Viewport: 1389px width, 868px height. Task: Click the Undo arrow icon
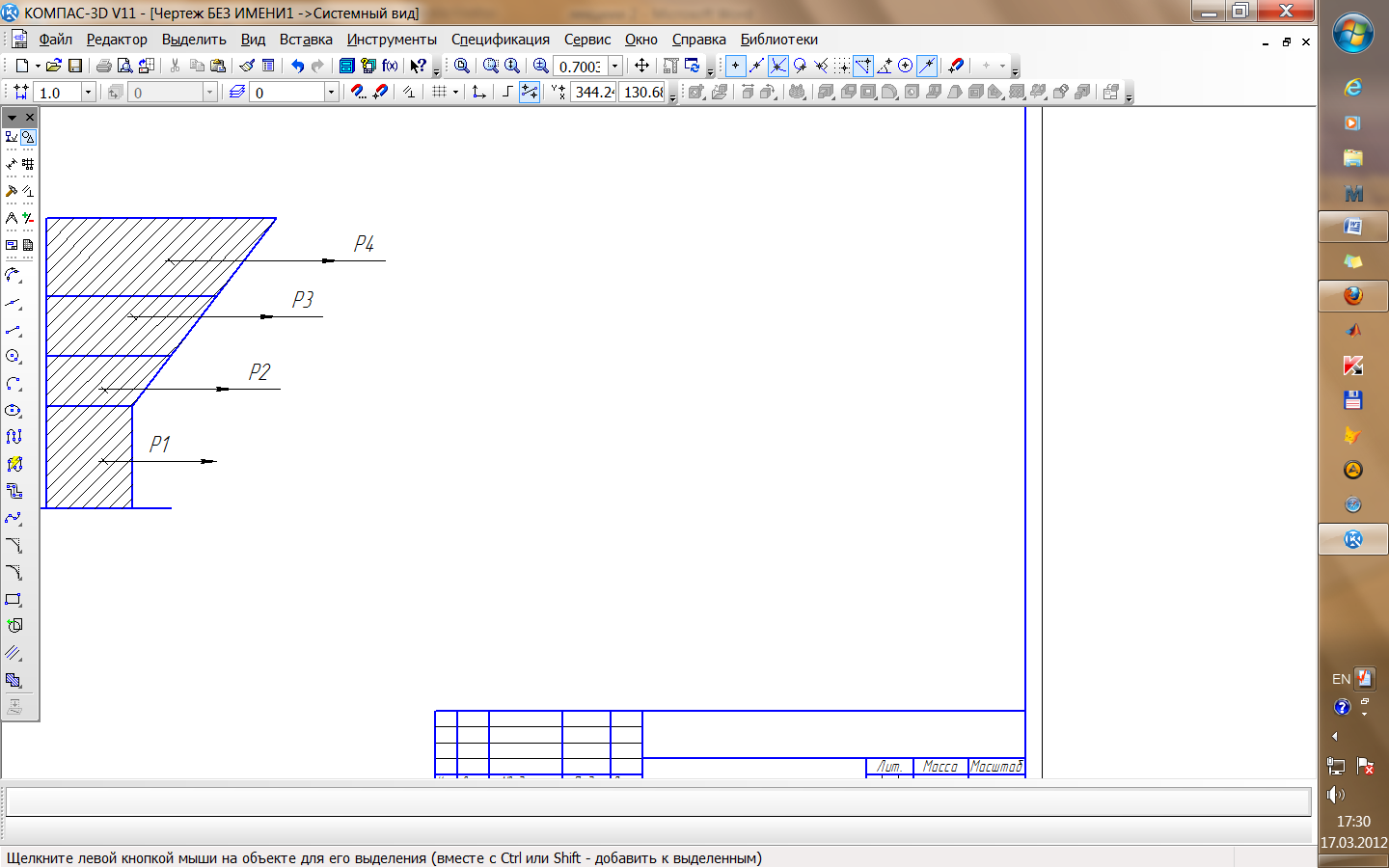point(297,66)
